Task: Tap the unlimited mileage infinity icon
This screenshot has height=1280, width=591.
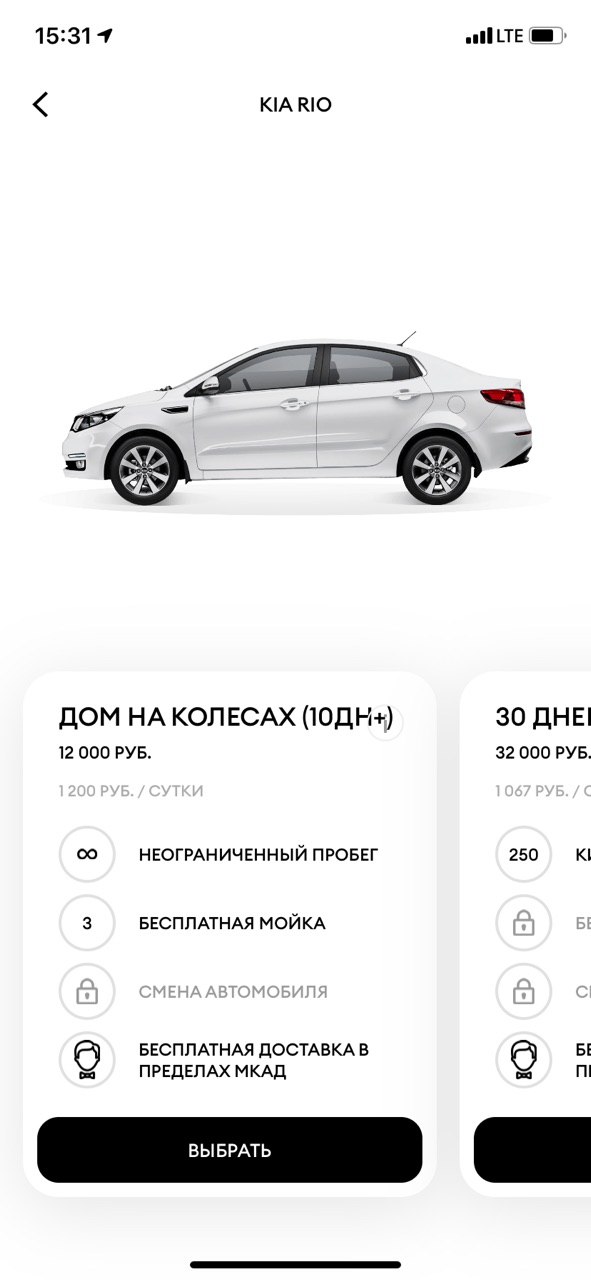Action: pyautogui.click(x=87, y=855)
